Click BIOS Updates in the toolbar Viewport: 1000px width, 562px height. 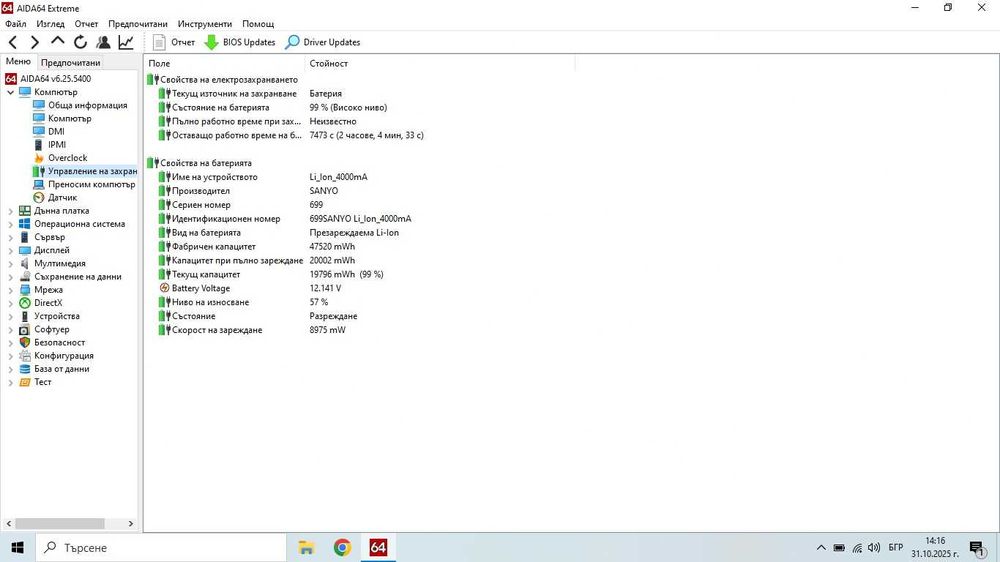point(240,42)
